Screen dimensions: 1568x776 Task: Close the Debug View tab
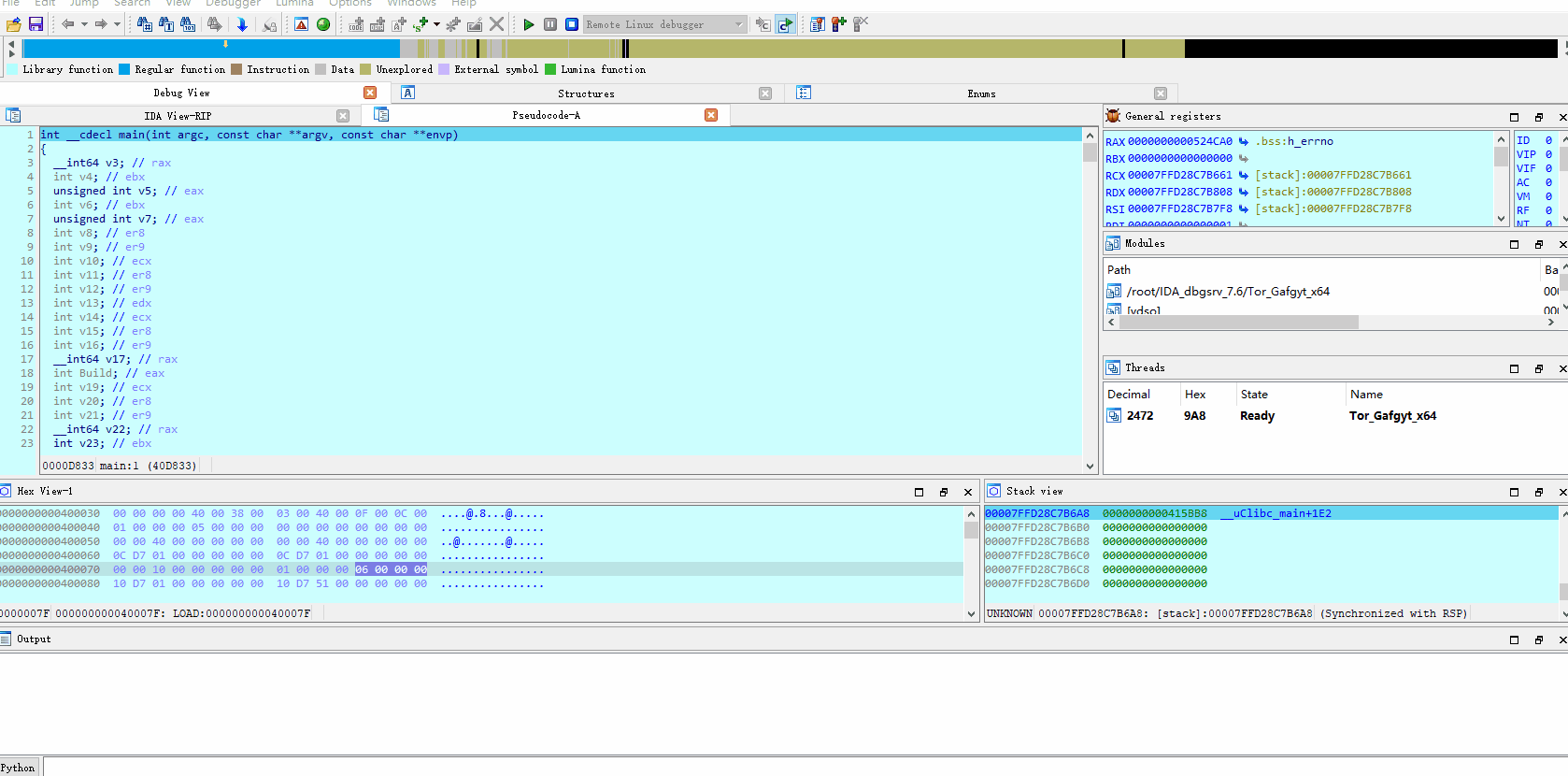click(370, 93)
